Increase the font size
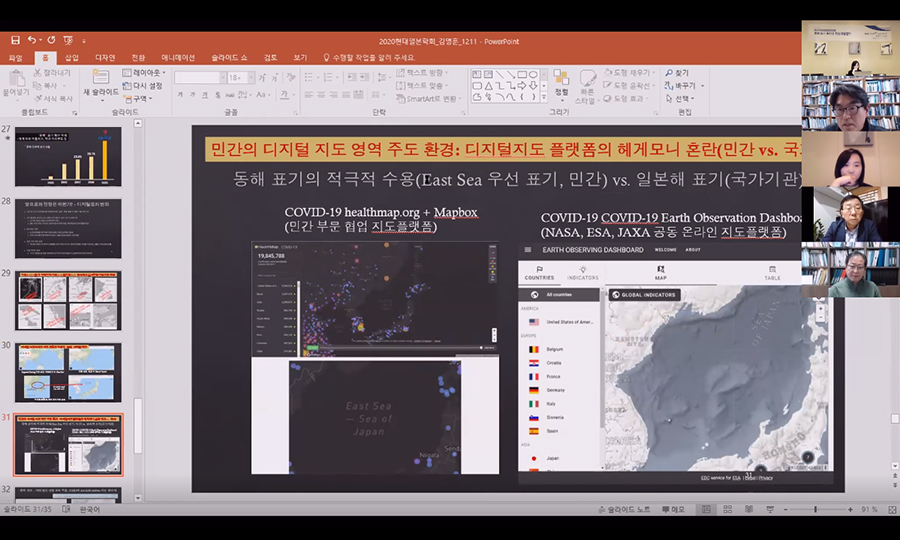The width and height of the screenshot is (900, 540). (262, 77)
